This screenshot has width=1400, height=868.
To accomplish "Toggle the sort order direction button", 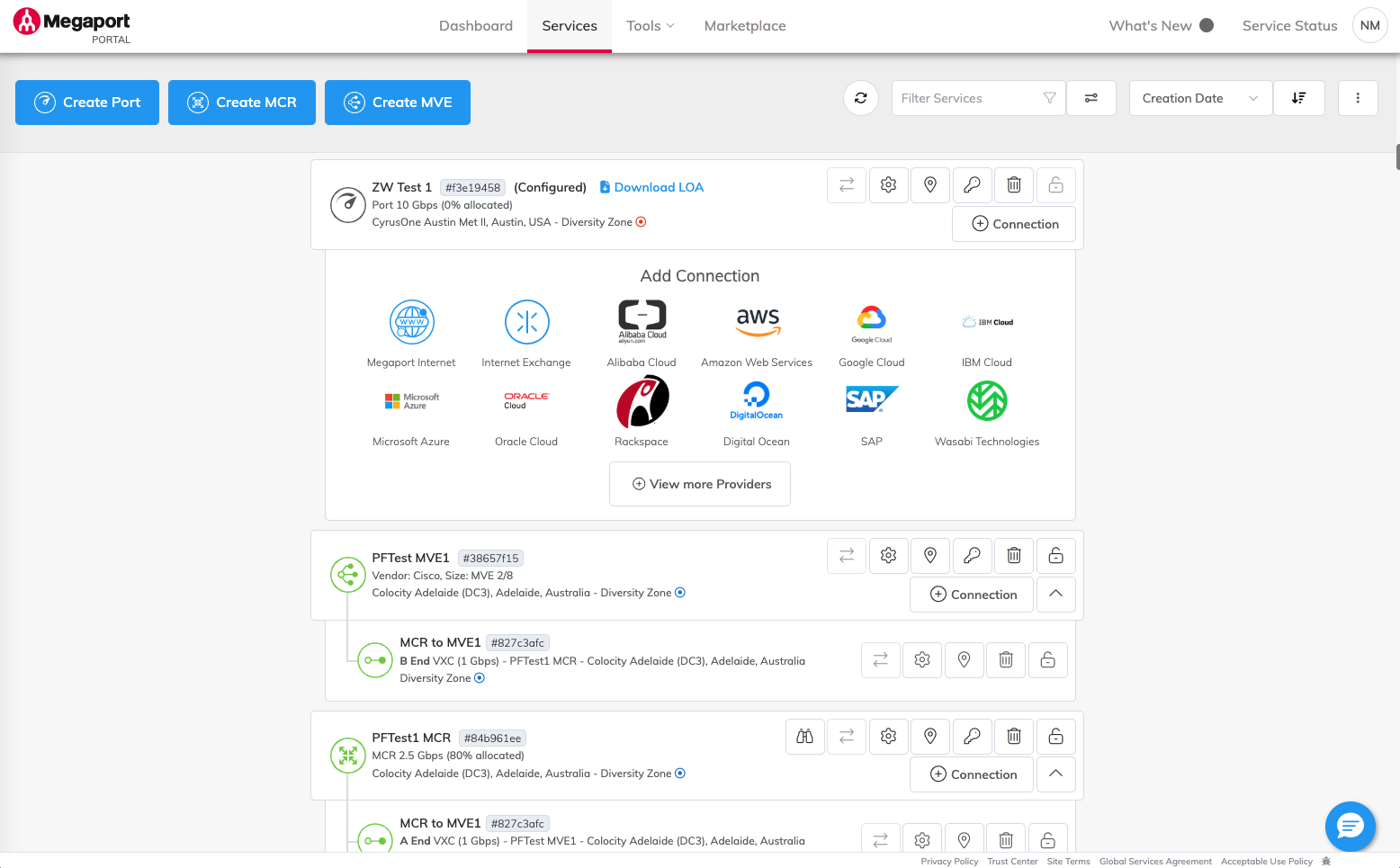I will tap(1299, 98).
